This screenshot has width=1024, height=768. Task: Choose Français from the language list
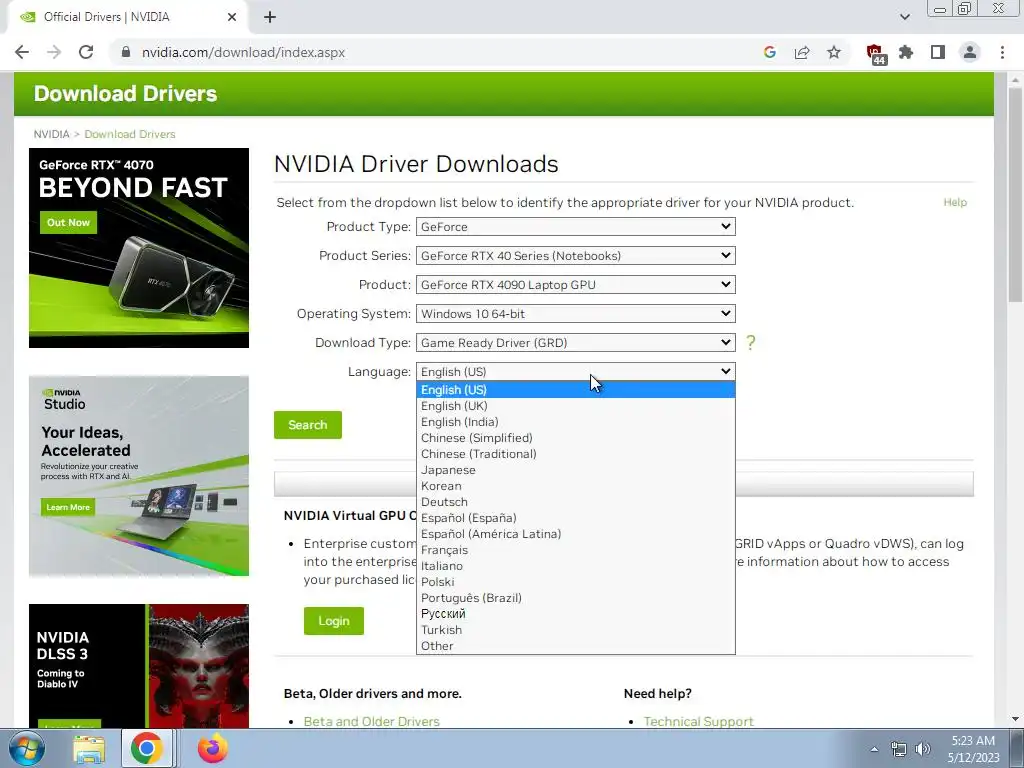575,550
